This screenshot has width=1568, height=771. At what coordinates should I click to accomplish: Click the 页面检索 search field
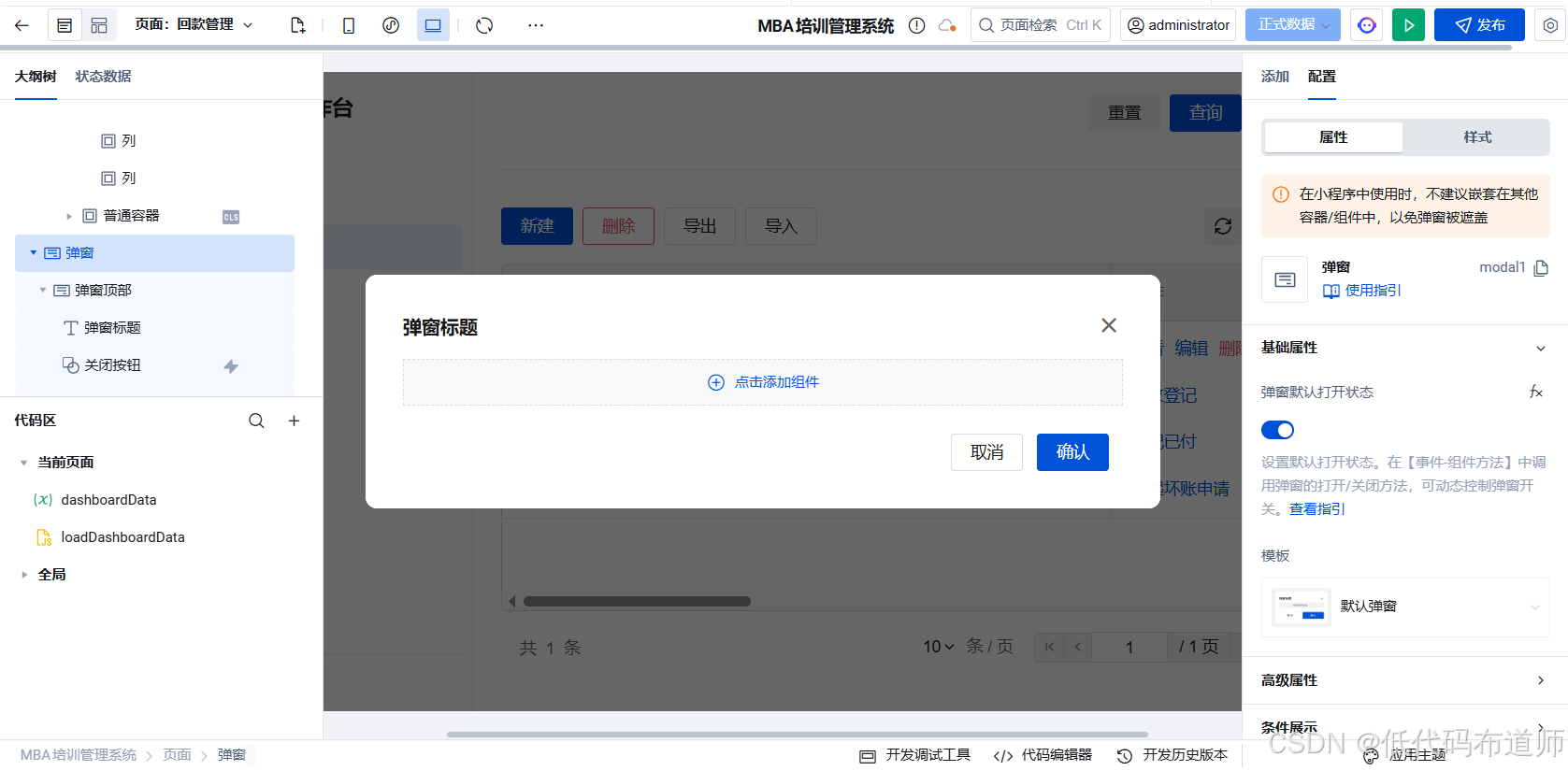[1041, 25]
